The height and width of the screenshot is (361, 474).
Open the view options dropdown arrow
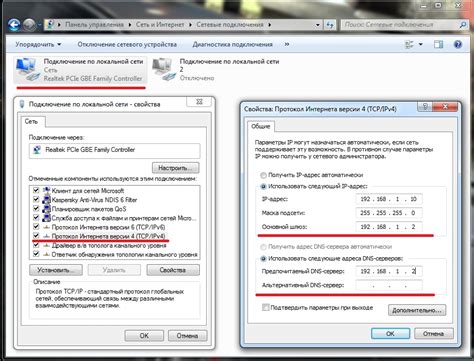point(421,44)
